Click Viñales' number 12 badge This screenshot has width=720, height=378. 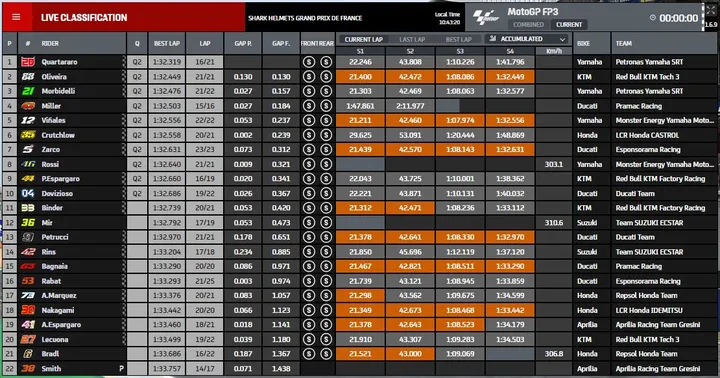click(x=28, y=120)
